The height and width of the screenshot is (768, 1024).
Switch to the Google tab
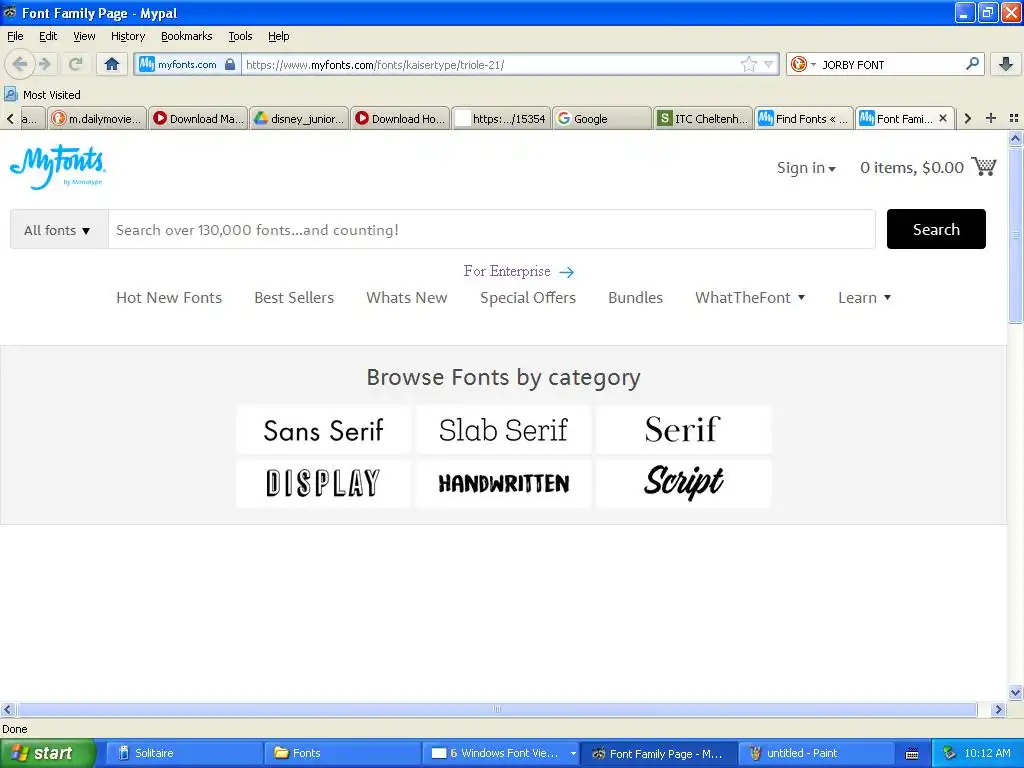pyautogui.click(x=602, y=118)
